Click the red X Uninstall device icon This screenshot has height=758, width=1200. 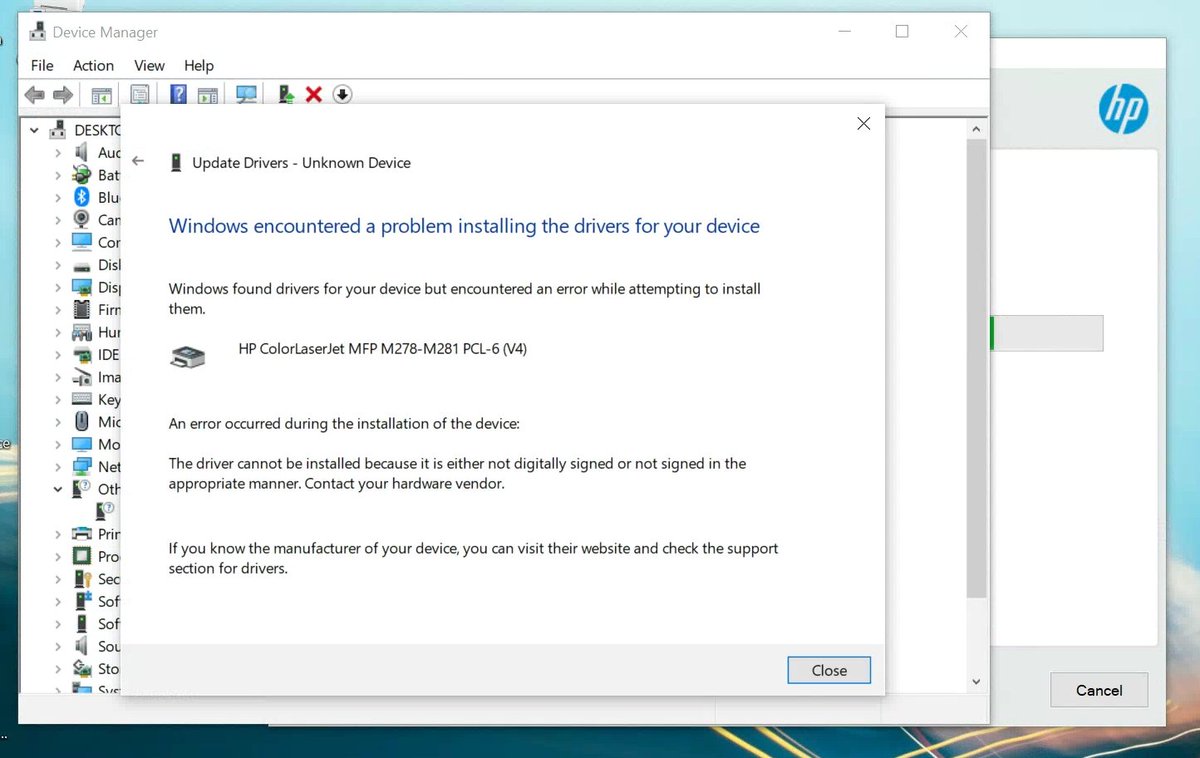tap(314, 94)
